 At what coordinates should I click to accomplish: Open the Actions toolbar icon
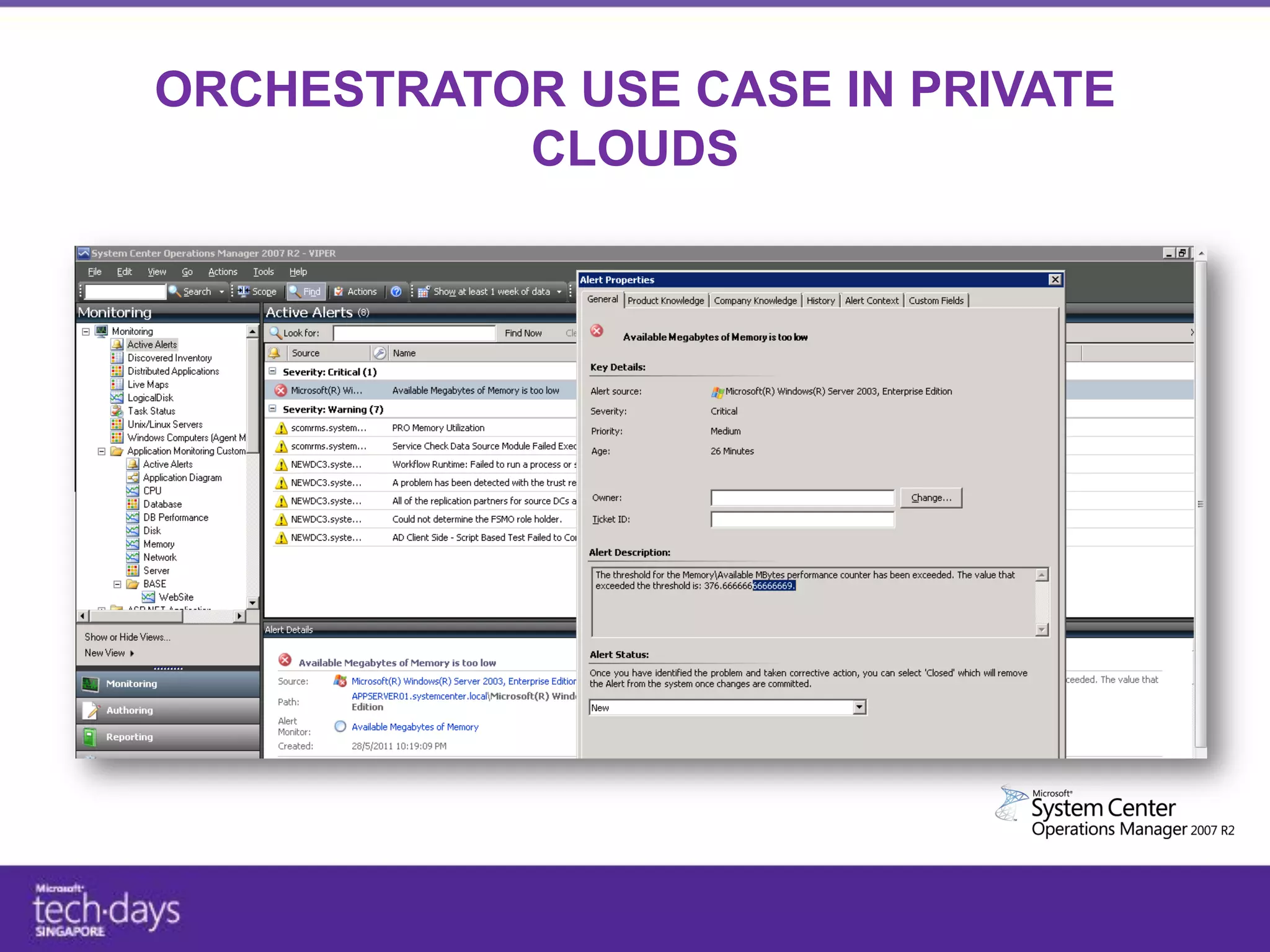tap(339, 291)
